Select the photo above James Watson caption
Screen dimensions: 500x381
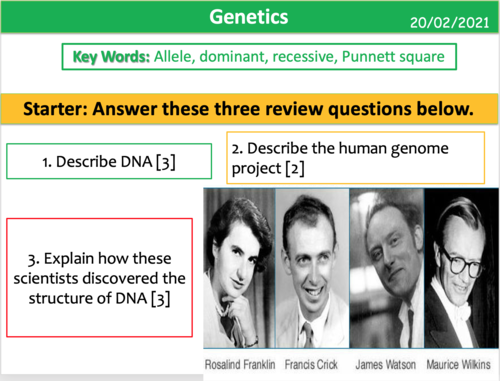click(387, 268)
